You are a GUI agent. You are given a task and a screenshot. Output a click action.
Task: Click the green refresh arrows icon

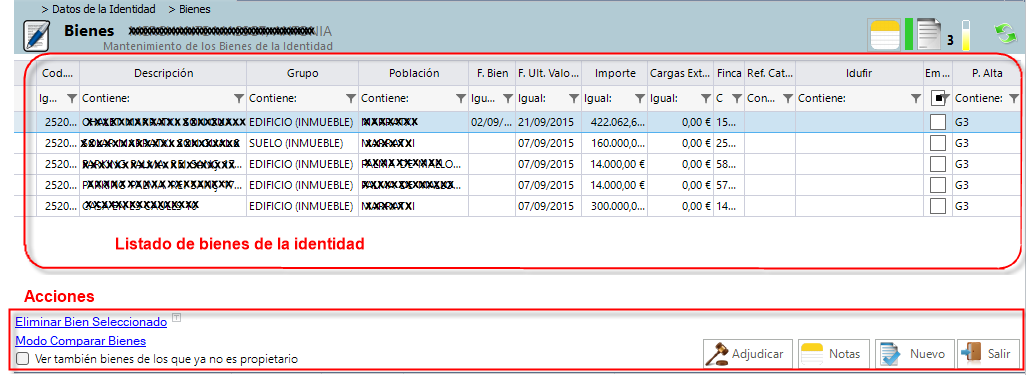coord(1002,33)
